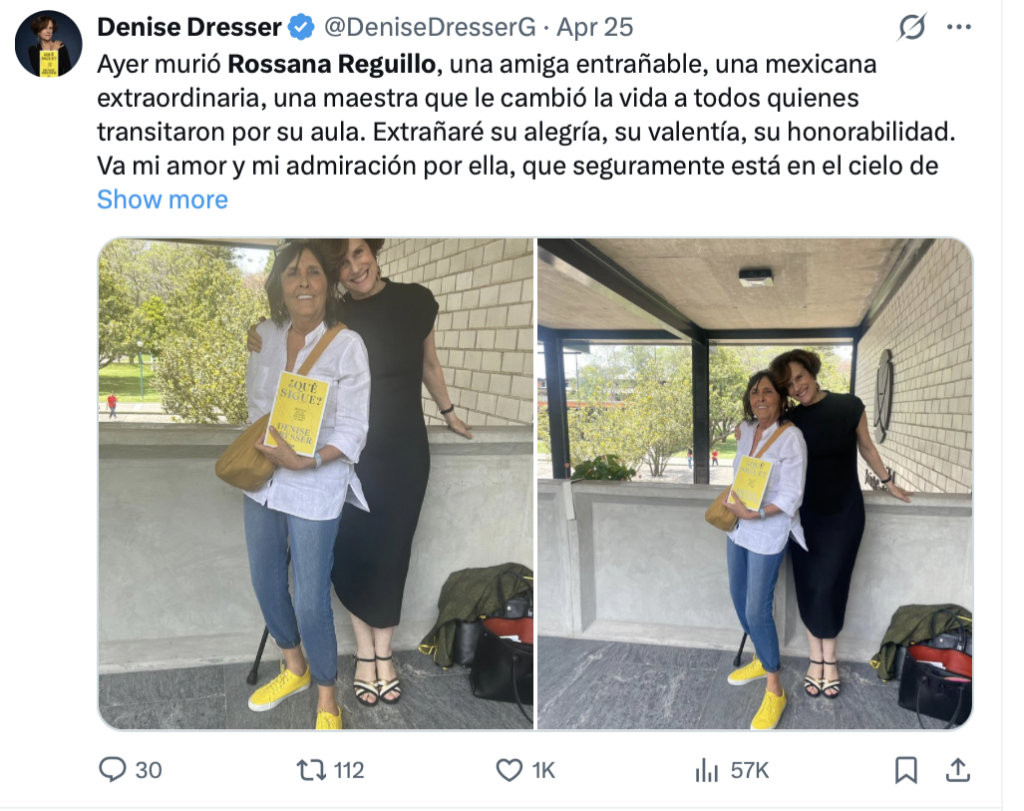Open Denise Dresser's profile avatar

48,44
